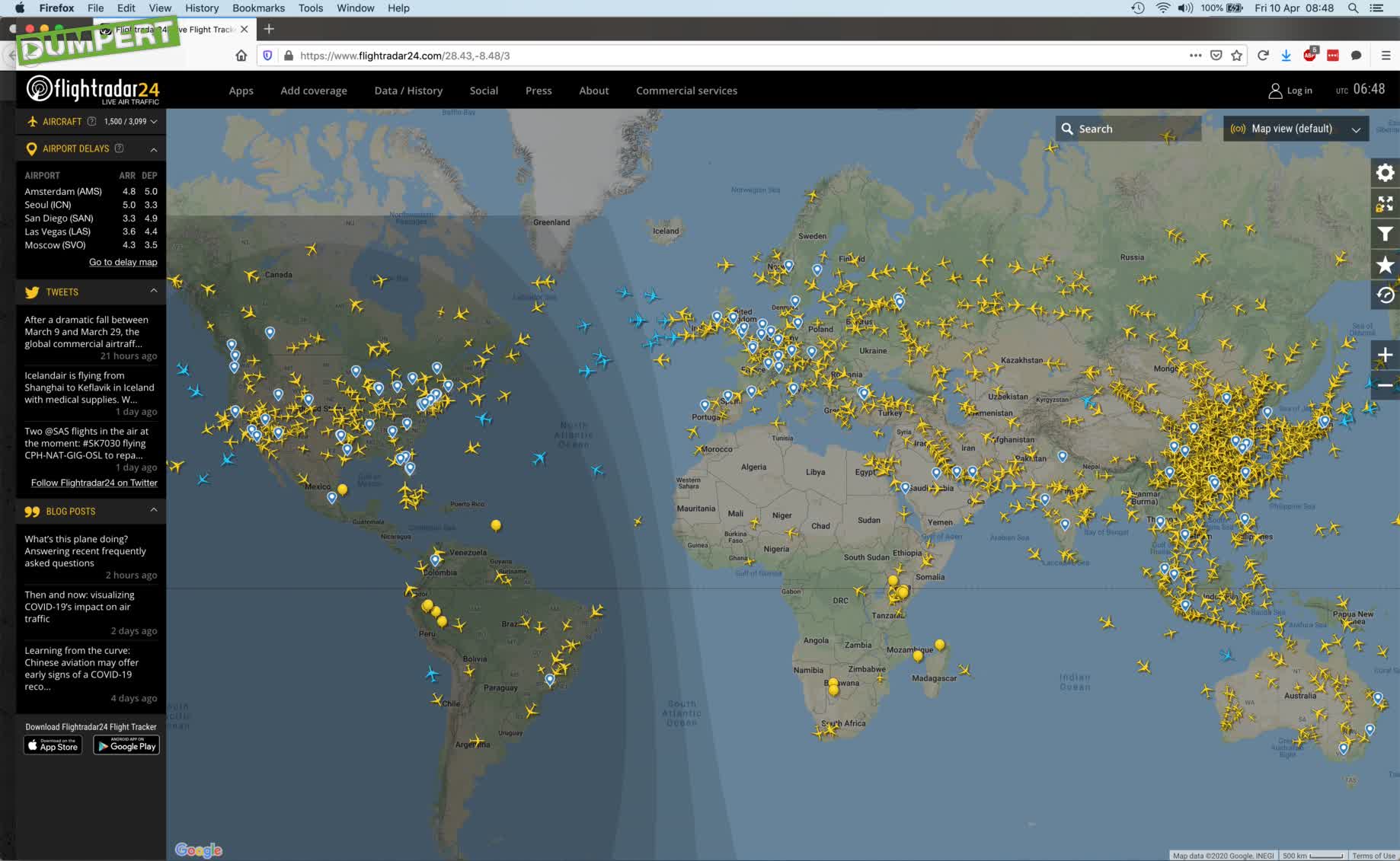Open a new browser tab
The width and height of the screenshot is (1400, 861).
(269, 29)
